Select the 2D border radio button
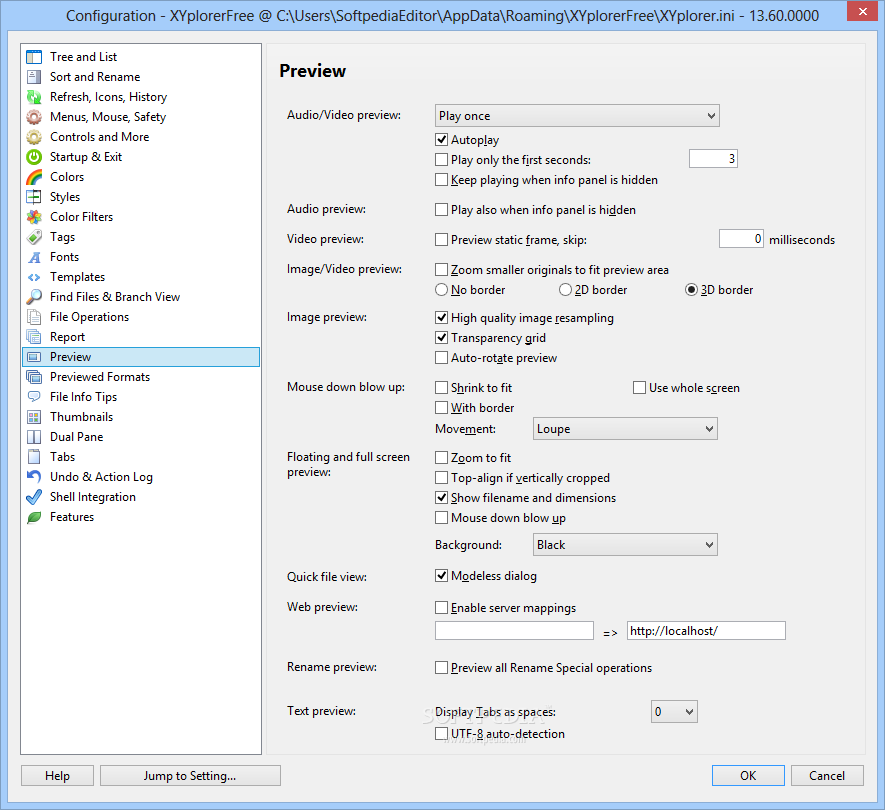 [x=565, y=290]
